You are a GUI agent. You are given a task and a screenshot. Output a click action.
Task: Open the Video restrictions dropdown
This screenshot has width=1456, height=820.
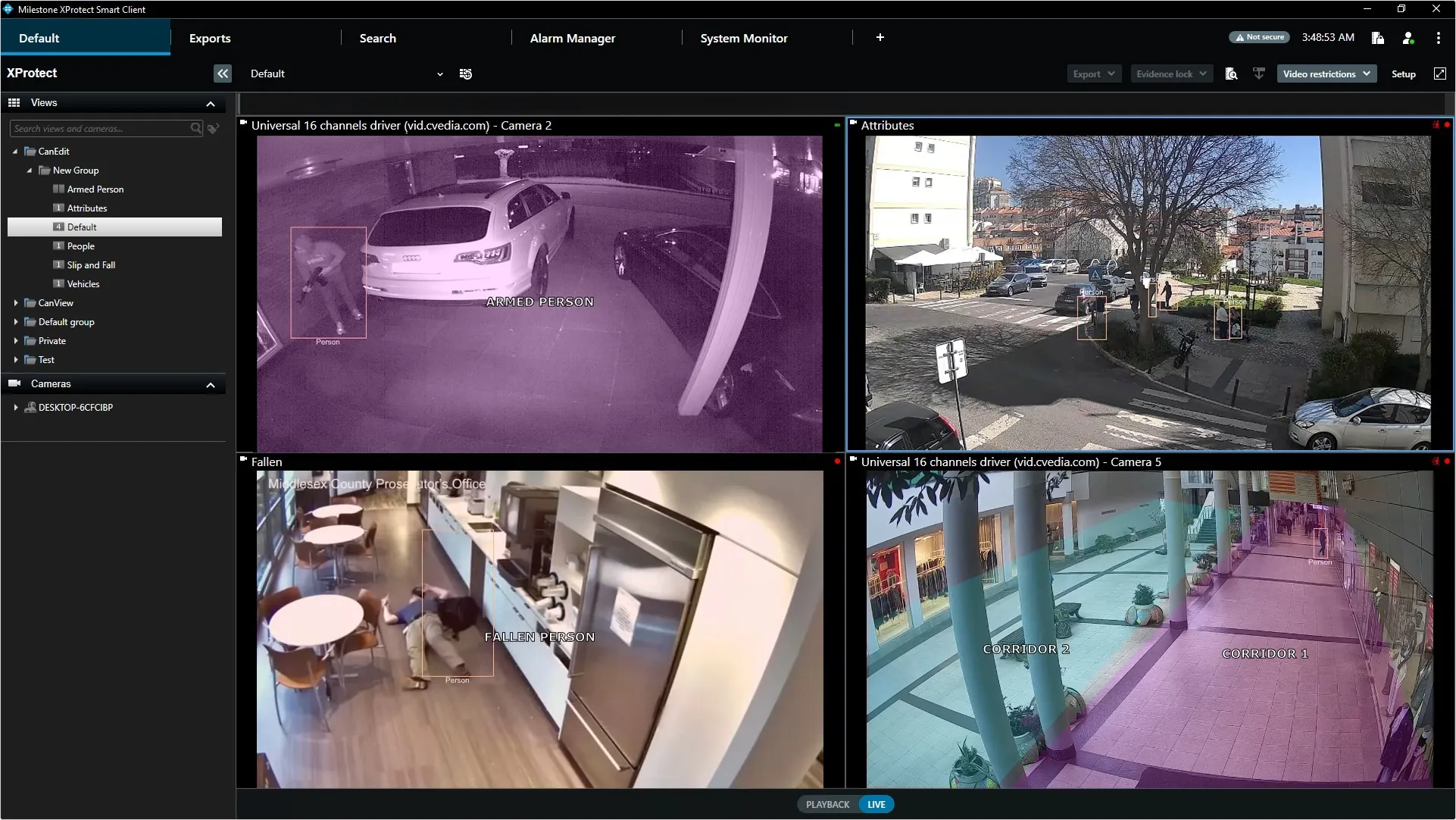point(1326,74)
